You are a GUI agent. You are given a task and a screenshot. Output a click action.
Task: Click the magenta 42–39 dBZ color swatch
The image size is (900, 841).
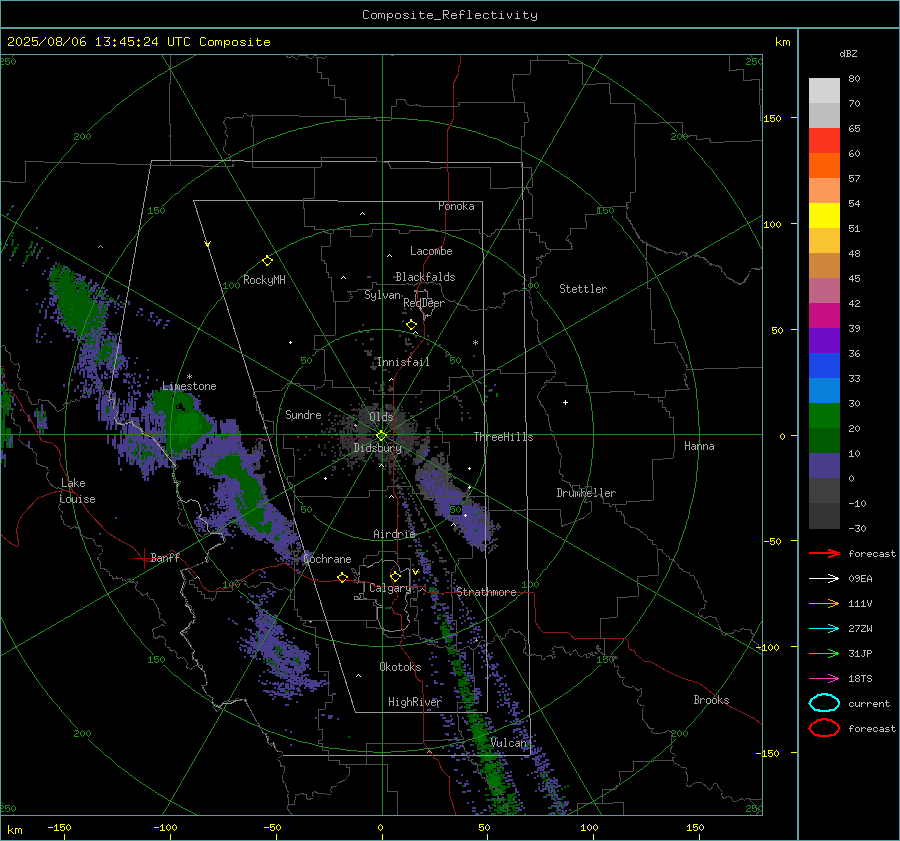point(824,316)
